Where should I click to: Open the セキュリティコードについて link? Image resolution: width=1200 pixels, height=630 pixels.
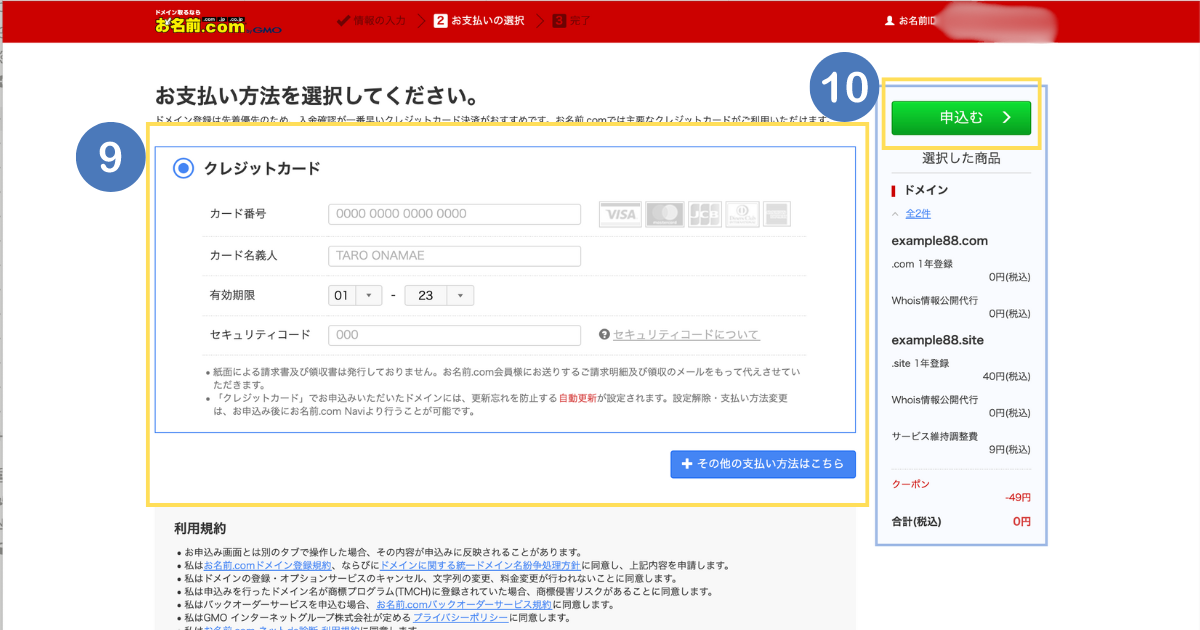point(685,335)
